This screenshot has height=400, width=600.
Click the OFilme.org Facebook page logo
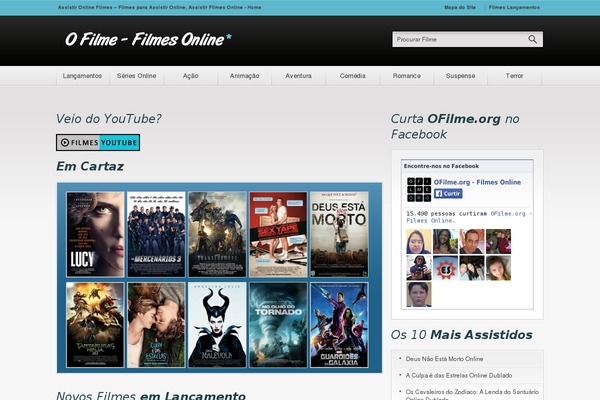pos(419,189)
